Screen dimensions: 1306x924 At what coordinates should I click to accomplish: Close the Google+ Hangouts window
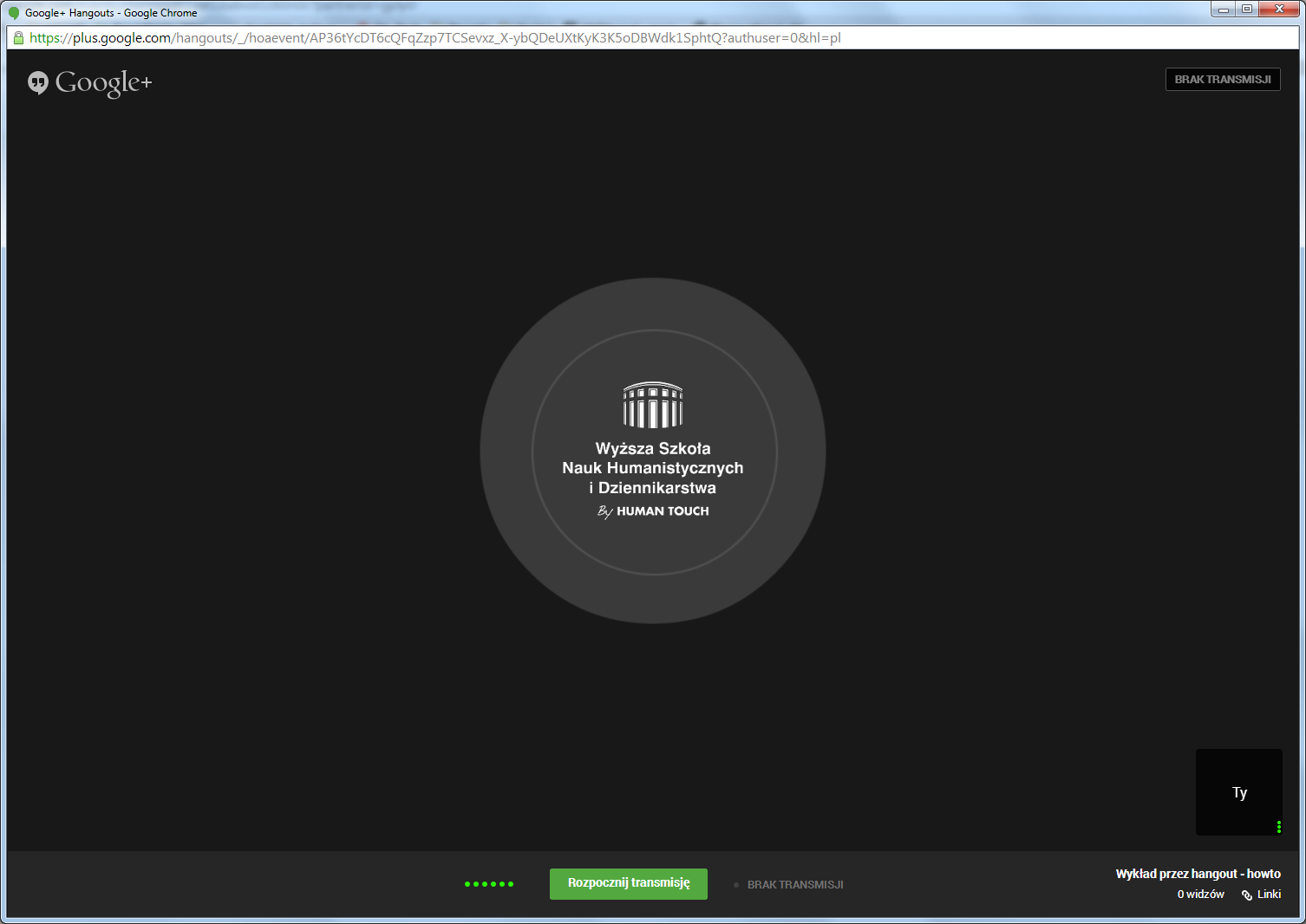[x=1279, y=9]
